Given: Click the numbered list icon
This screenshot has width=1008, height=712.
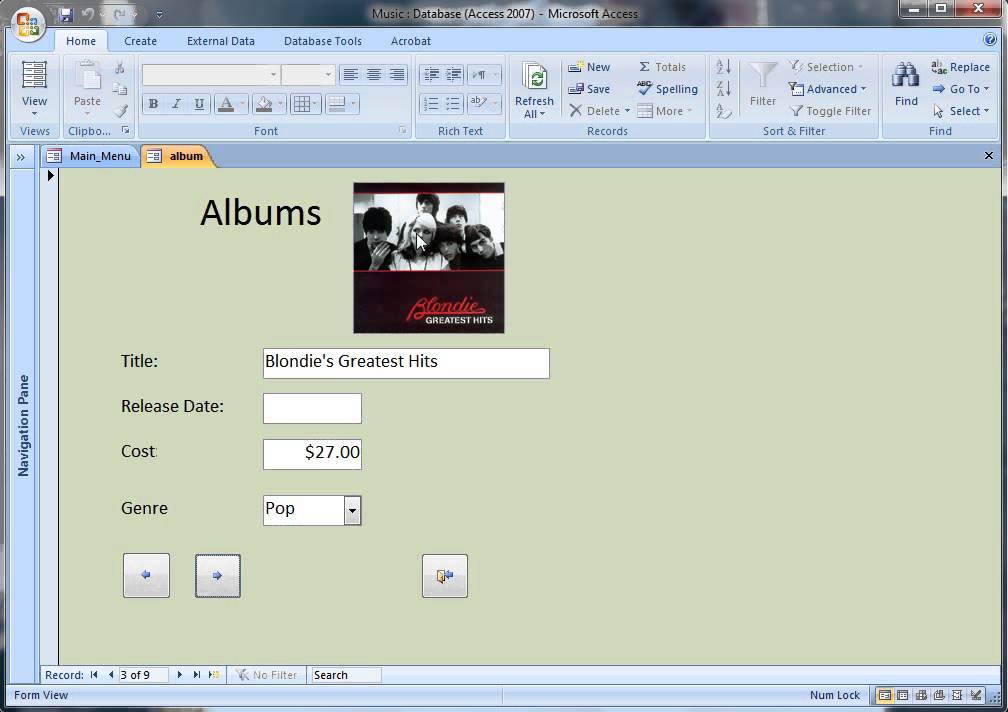Looking at the screenshot, I should pyautogui.click(x=432, y=103).
